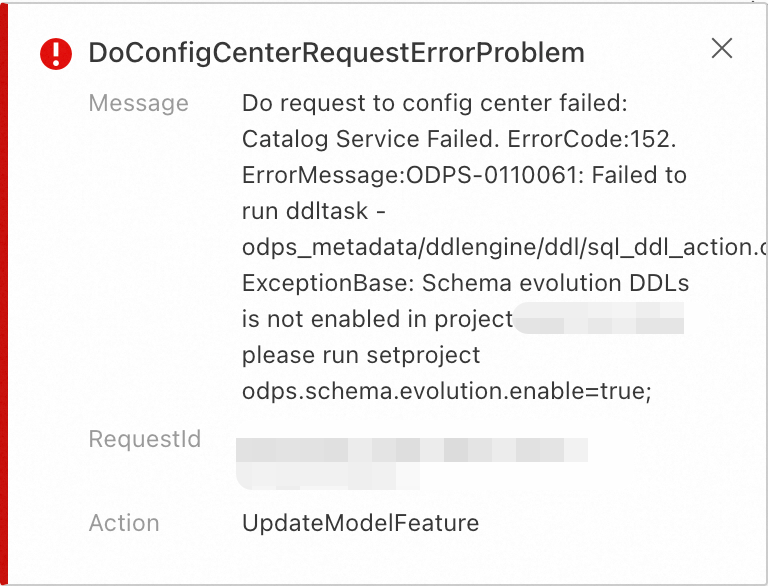Click the "ExceptionBase: Schema evolution DDLs" line
The width and height of the screenshot is (768, 586).
pos(465,283)
